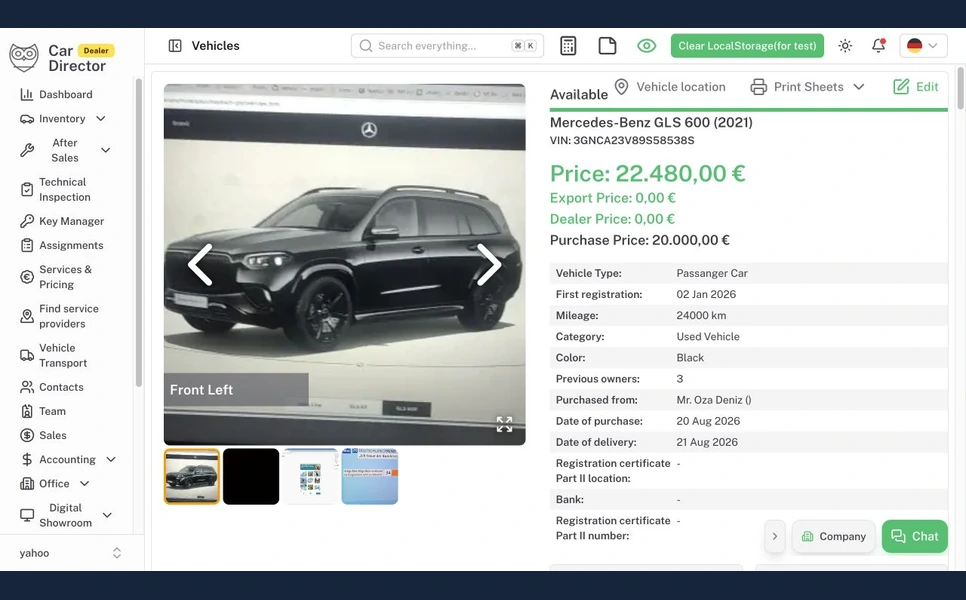The height and width of the screenshot is (600, 966).
Task: Click the Technical Inspection clipboard-check icon
Action: tap(27, 190)
